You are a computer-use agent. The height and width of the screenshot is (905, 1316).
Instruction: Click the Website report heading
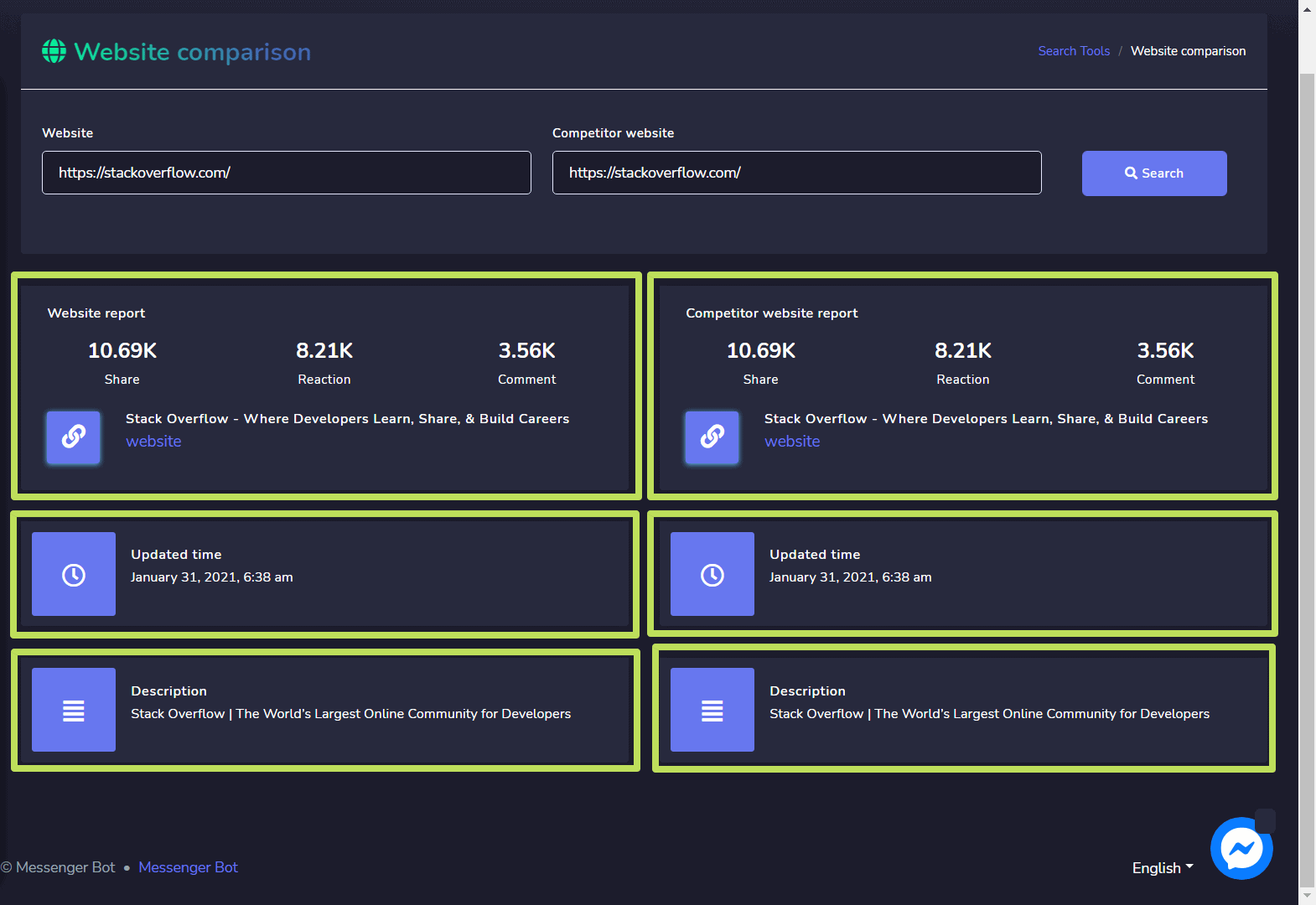click(x=96, y=313)
